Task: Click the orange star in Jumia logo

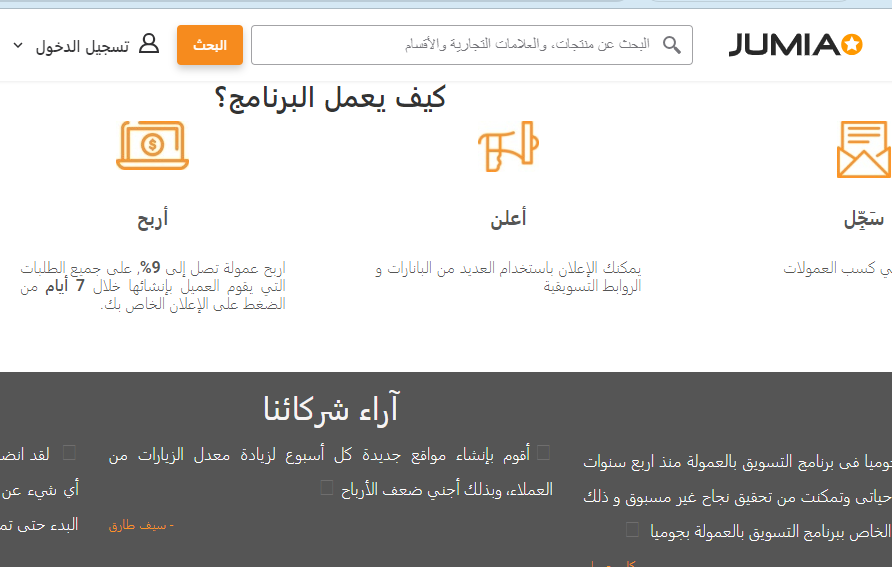Action: click(851, 44)
